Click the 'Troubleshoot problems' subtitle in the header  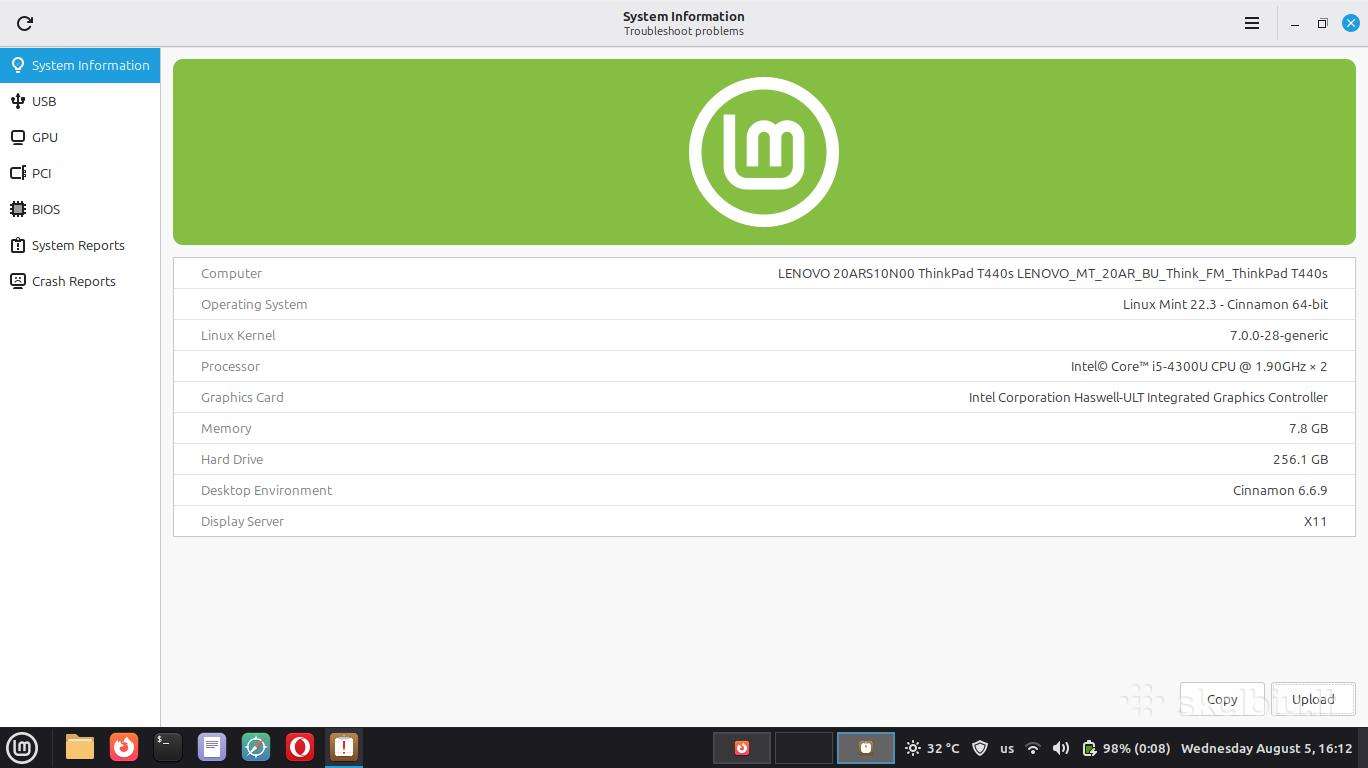coord(684,31)
